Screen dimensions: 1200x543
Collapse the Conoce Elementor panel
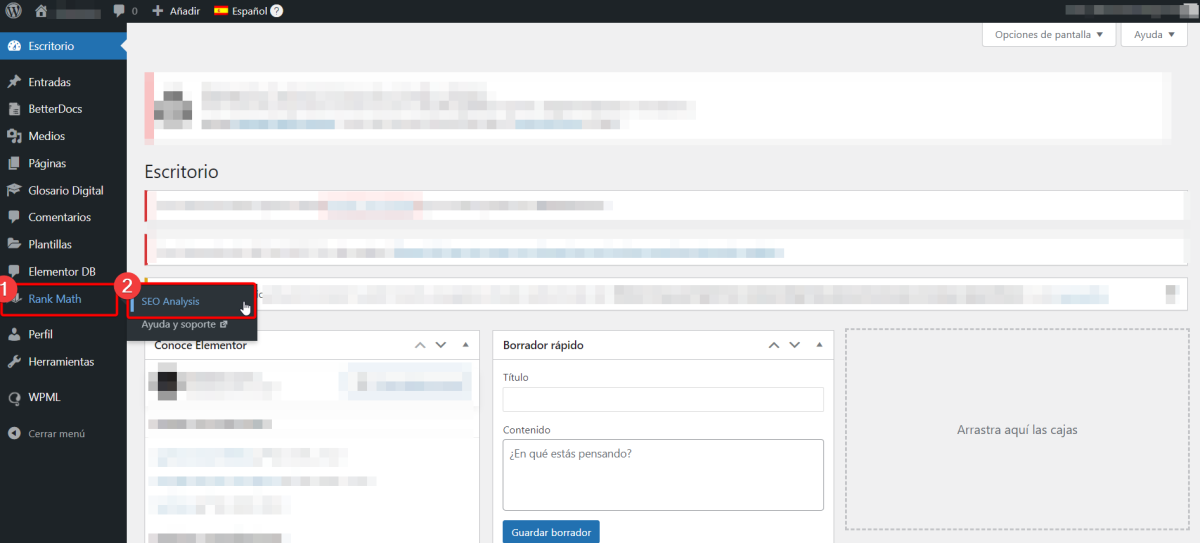pos(465,345)
